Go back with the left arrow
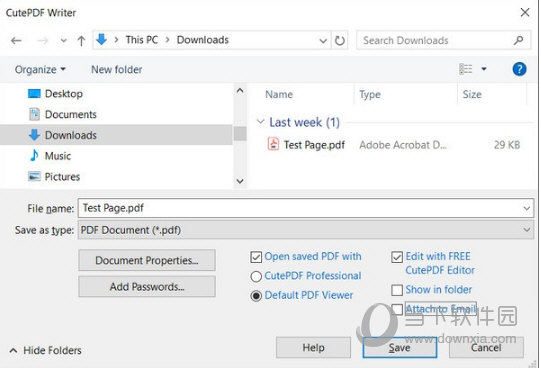Screen dimensions: 541x368 coord(16,41)
